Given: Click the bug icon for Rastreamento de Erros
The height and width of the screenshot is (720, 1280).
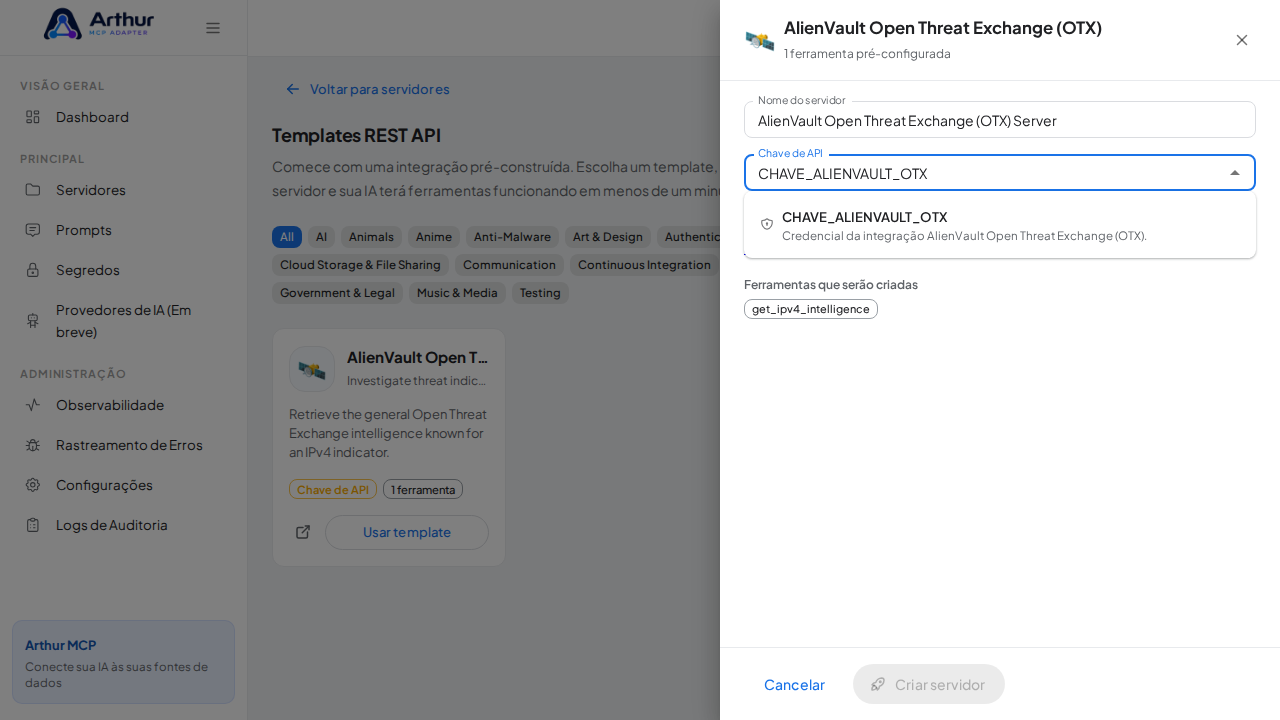Looking at the screenshot, I should [33, 445].
